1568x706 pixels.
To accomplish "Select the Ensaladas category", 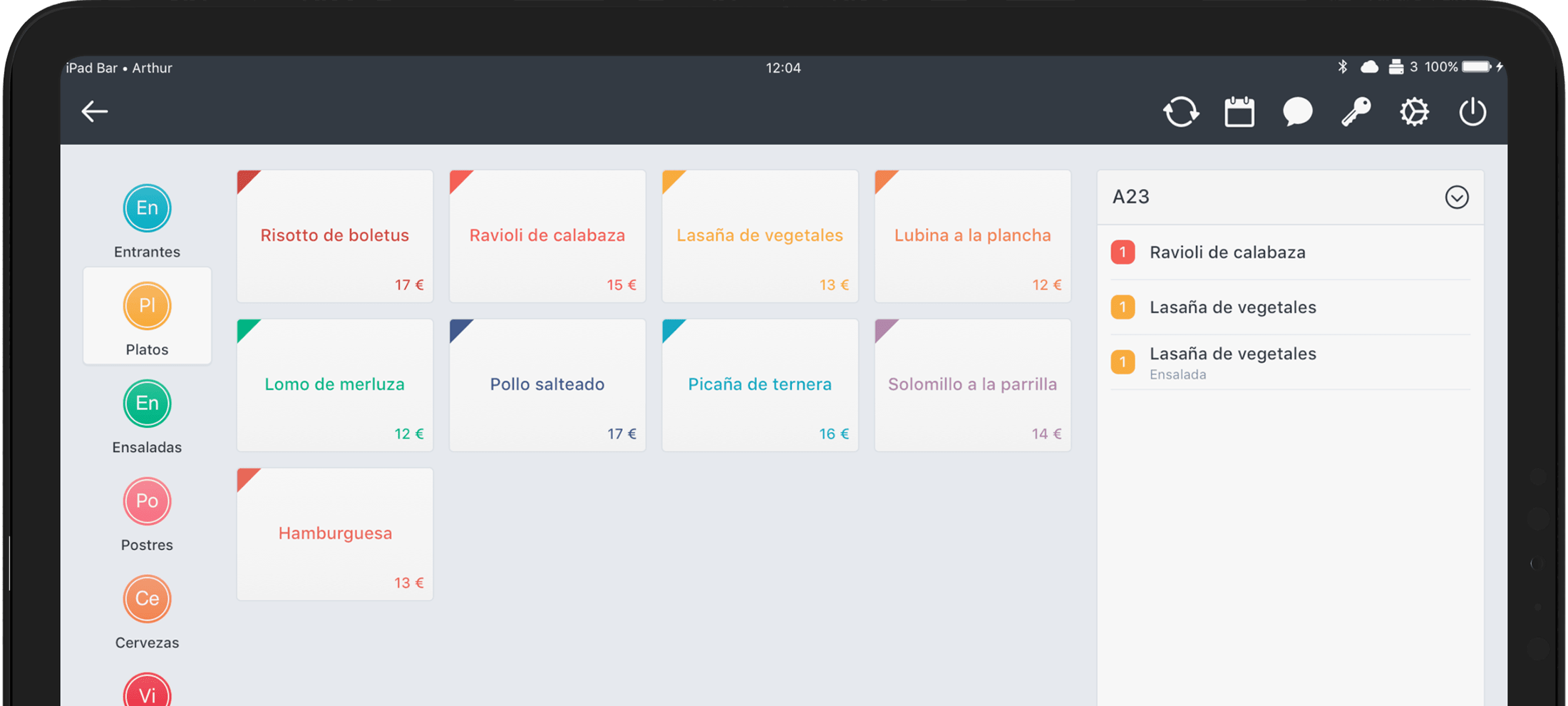I will (x=147, y=417).
